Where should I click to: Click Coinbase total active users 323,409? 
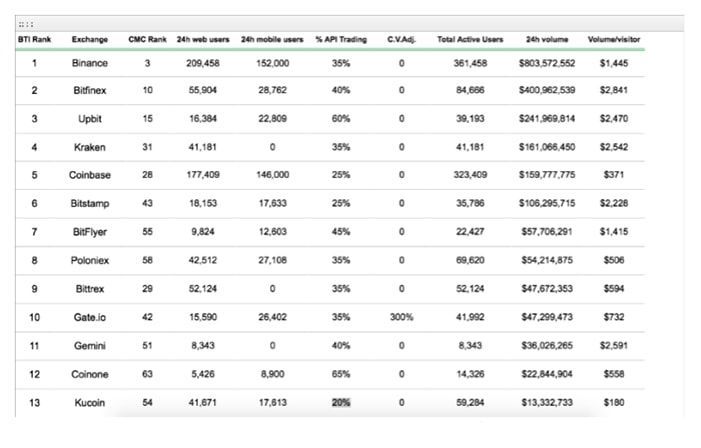tap(470, 175)
